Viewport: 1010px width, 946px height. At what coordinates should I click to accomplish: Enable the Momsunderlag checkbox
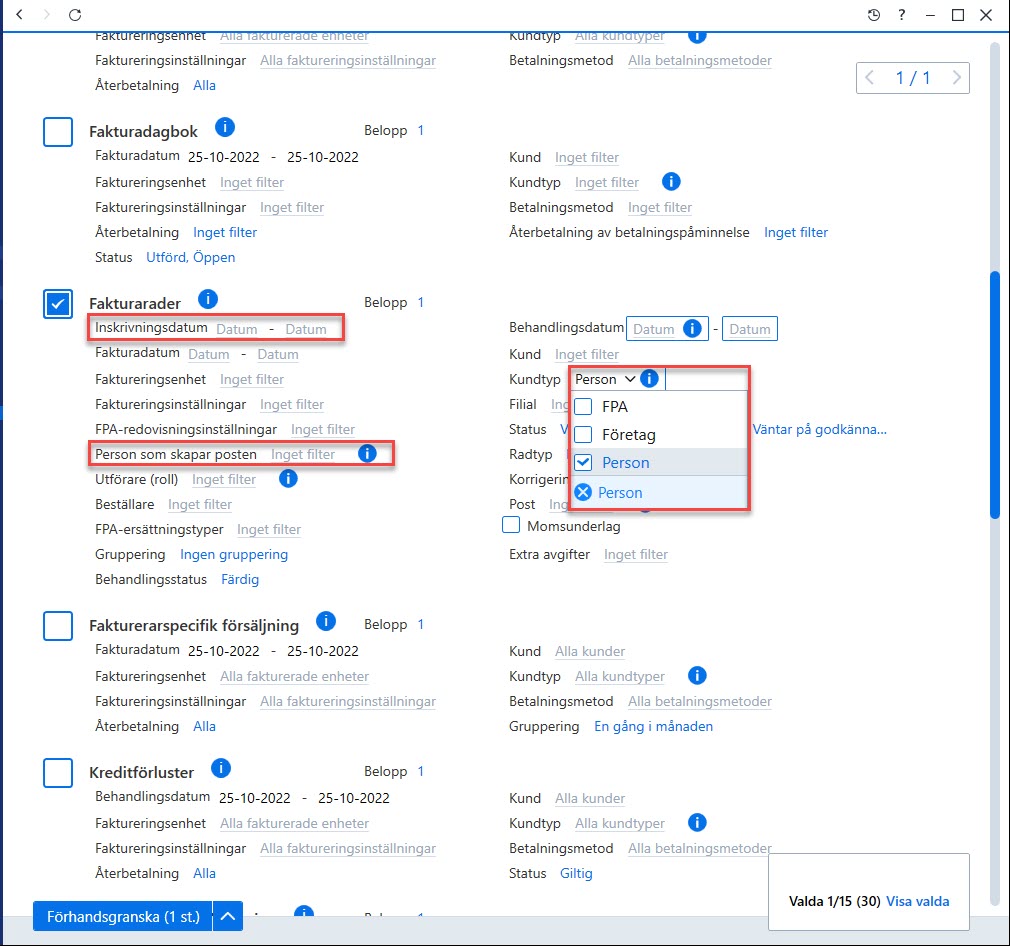[x=511, y=525]
